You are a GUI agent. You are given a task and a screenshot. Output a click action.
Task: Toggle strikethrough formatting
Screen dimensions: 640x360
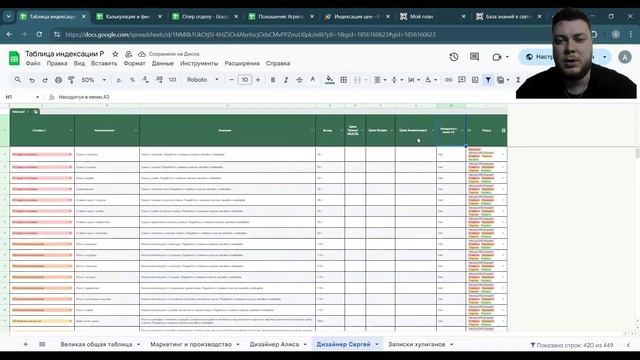(299, 80)
